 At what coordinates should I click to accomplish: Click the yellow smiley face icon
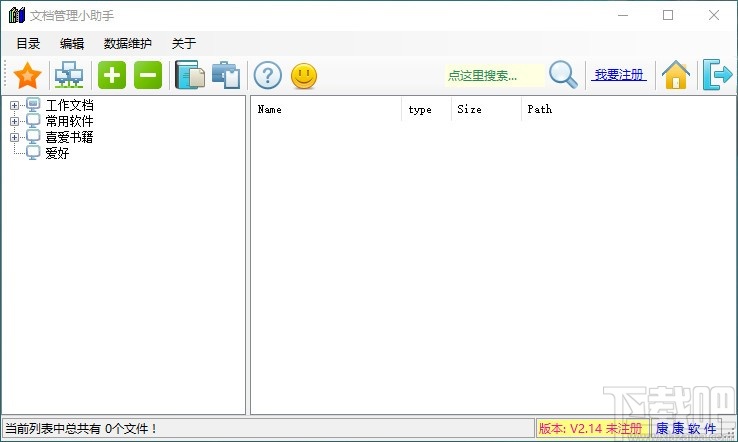pos(304,76)
